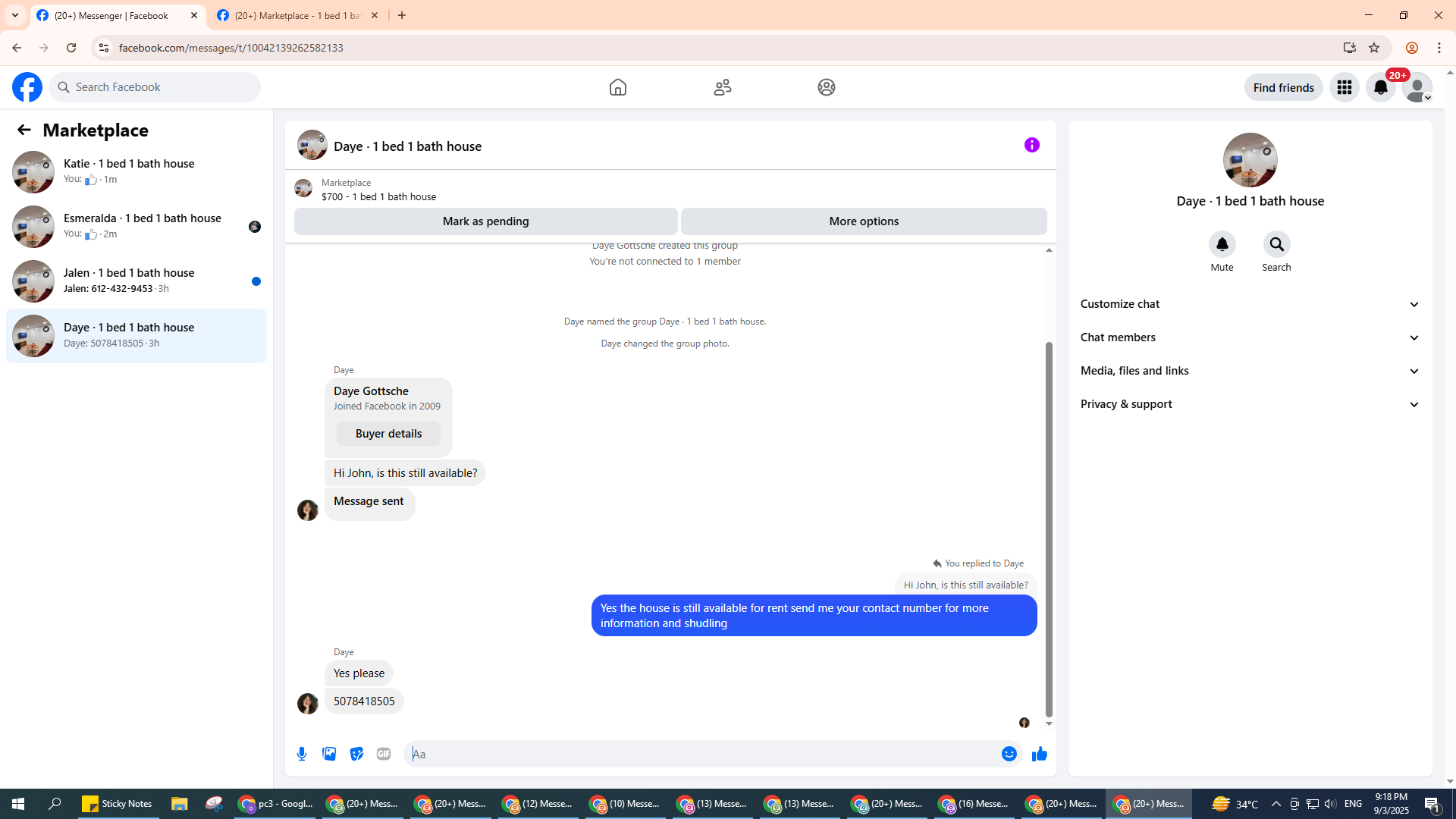Go to Facebook home icon

tap(618, 87)
